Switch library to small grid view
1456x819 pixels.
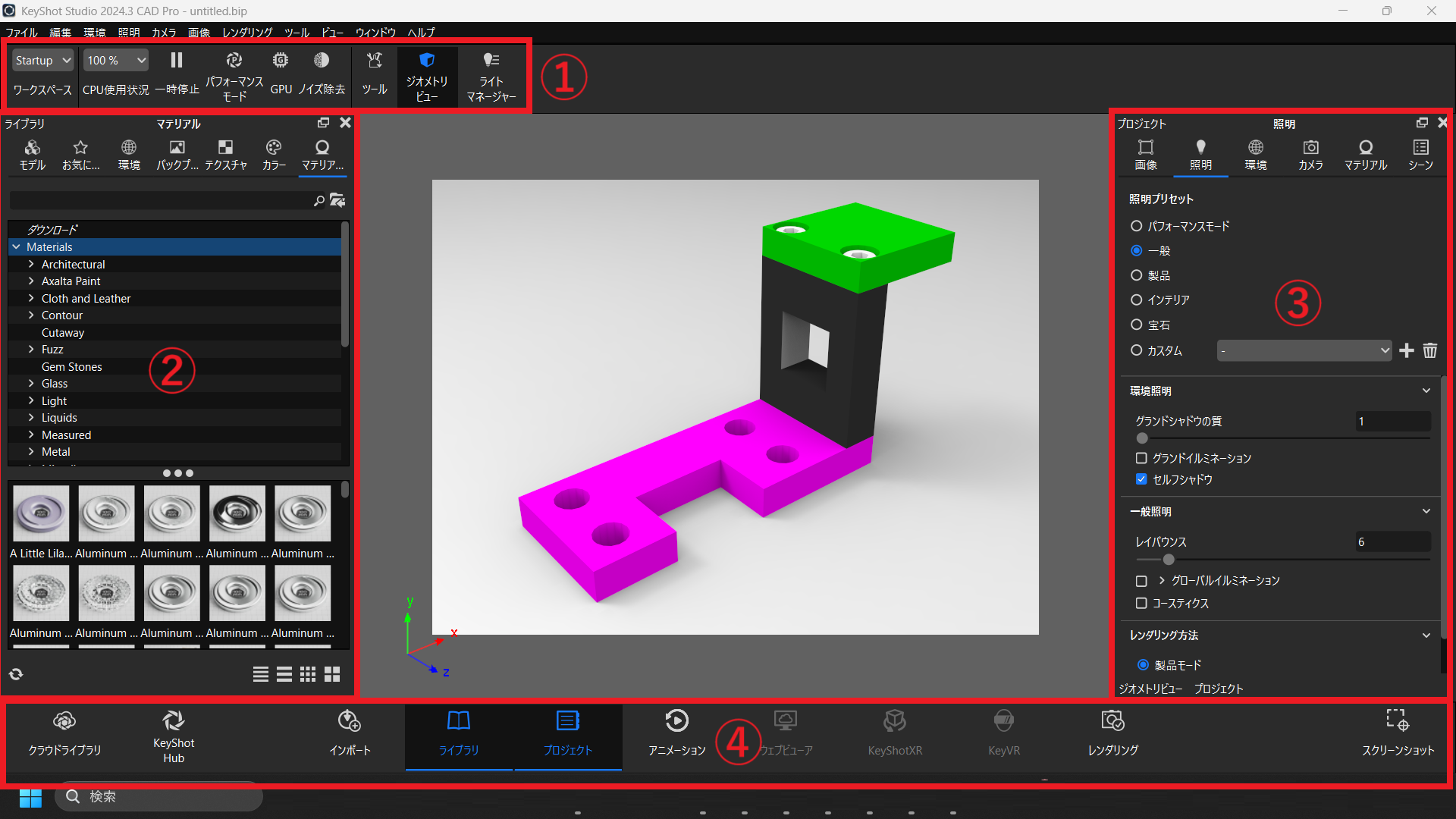308,674
